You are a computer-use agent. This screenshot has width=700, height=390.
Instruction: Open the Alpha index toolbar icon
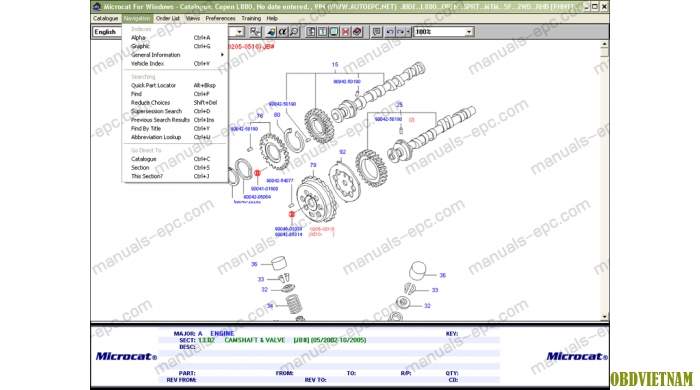[283, 32]
